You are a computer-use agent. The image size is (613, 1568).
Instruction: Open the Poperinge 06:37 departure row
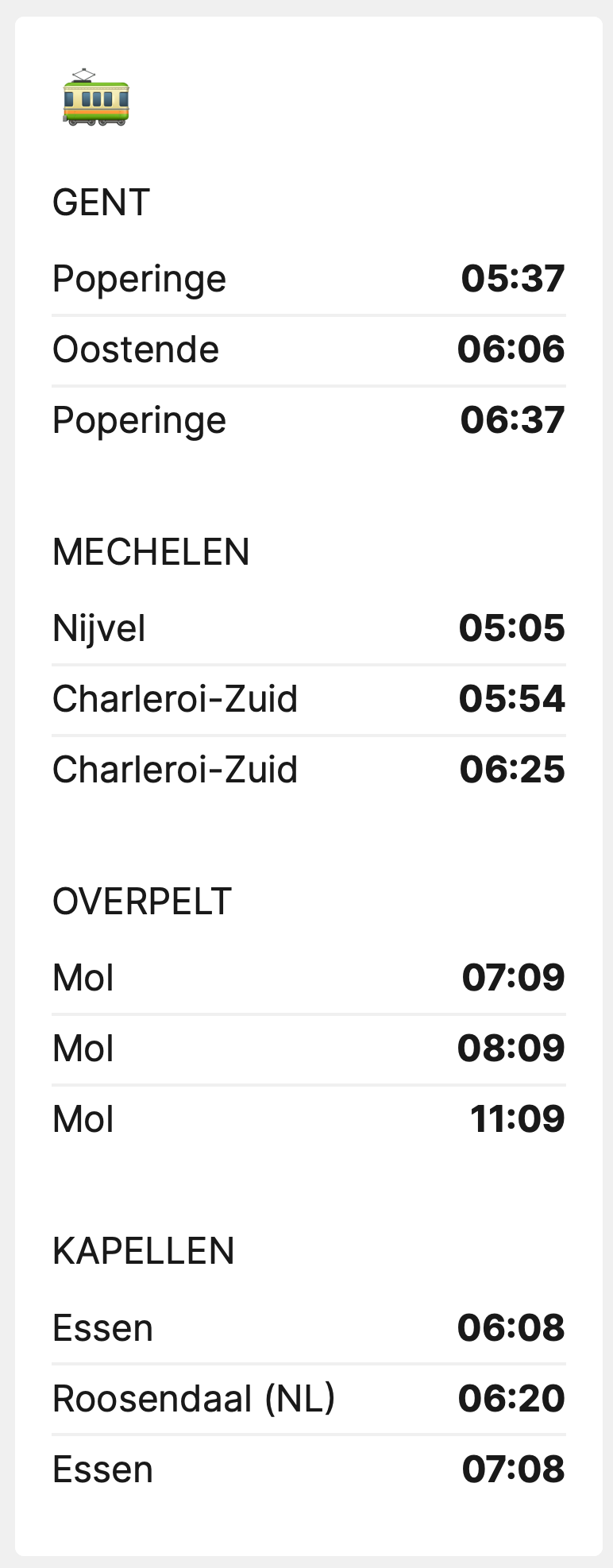(308, 420)
